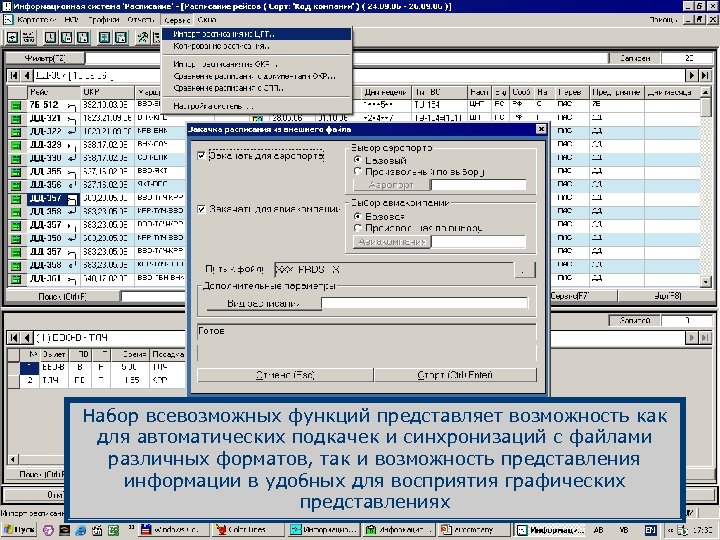This screenshot has height=540, width=720.
Task: Go to next record in flights navigator
Action: pyautogui.click(x=692, y=75)
